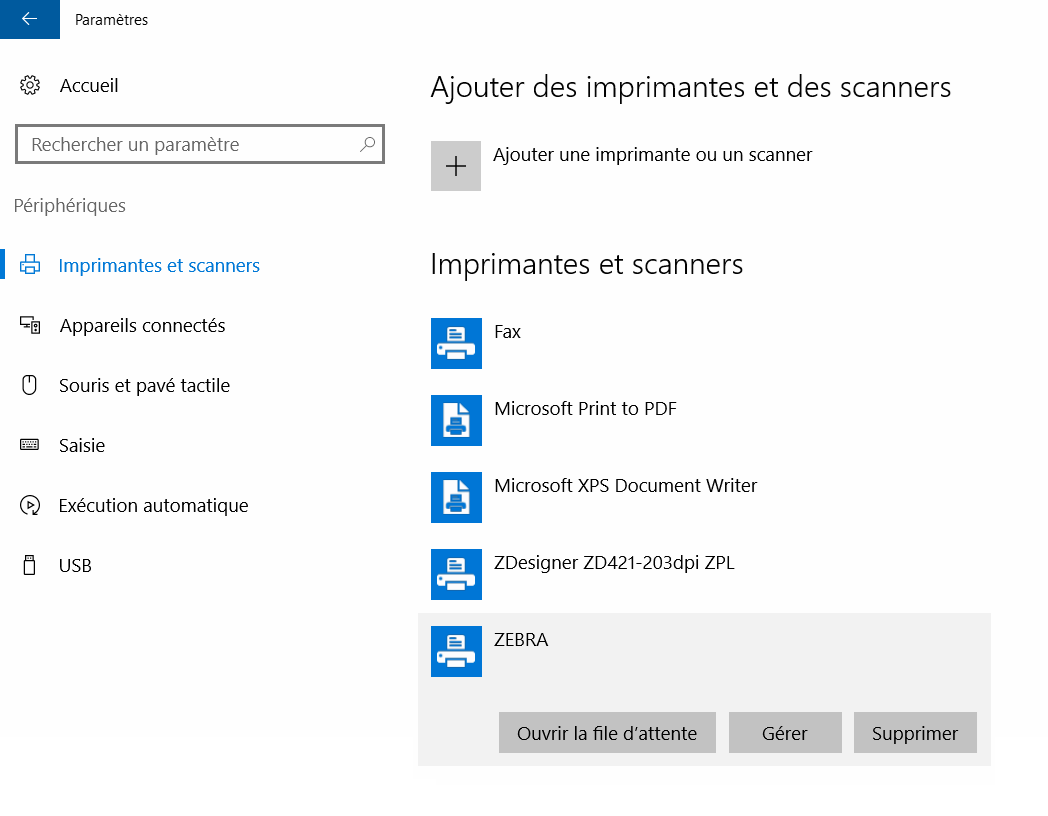This screenshot has width=1048, height=816.
Task: Click the ZDesigner ZD421 printer icon
Action: pos(456,574)
